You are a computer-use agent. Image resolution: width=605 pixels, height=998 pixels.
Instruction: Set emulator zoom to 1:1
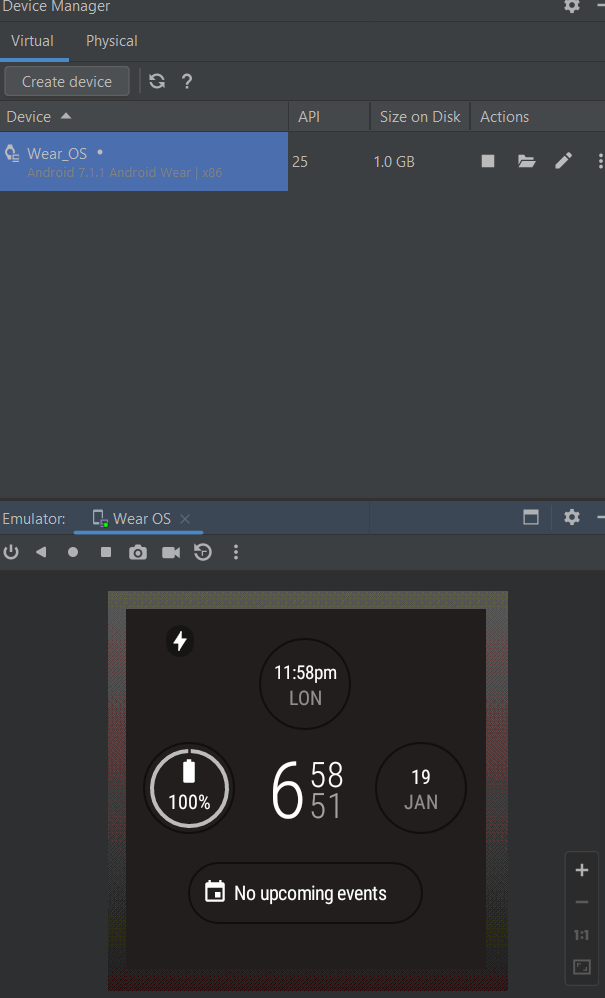pos(581,935)
